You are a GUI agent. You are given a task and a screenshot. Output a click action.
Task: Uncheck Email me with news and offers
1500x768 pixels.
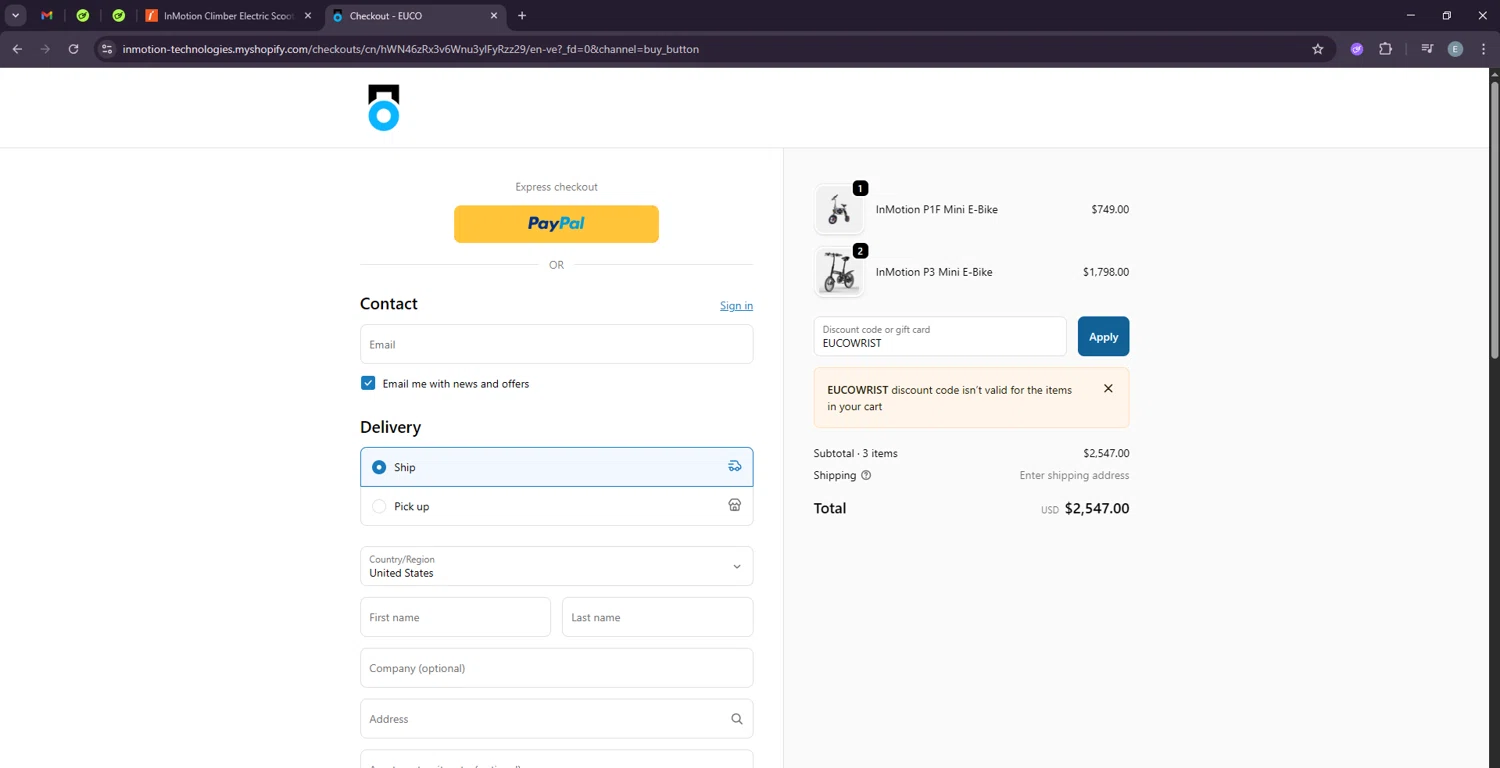click(x=368, y=383)
